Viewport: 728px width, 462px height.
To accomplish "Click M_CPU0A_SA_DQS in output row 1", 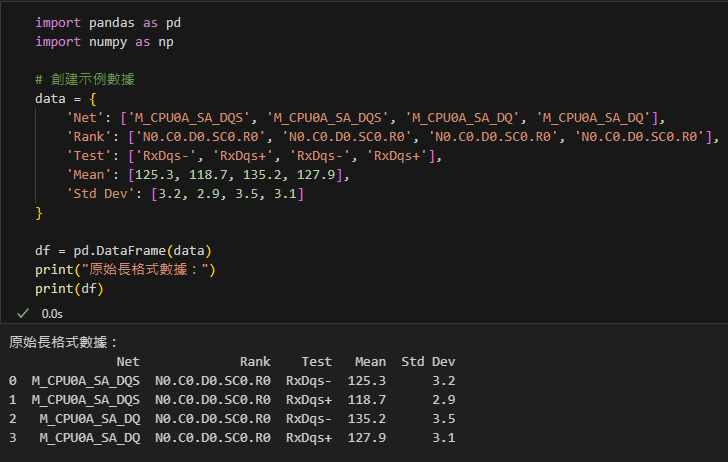I will pos(86,400).
